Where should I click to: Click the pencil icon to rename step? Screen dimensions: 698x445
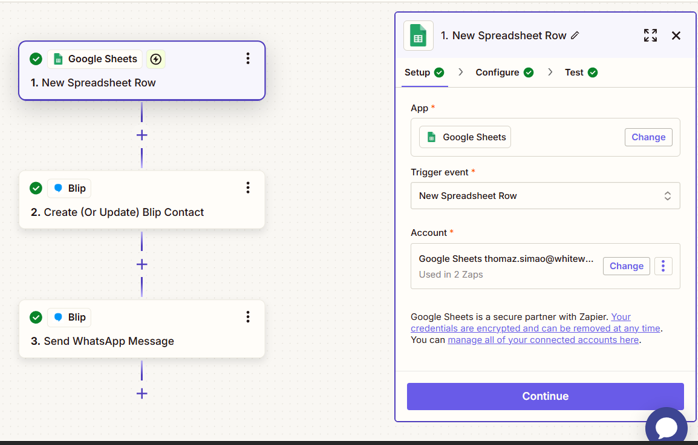tap(575, 35)
